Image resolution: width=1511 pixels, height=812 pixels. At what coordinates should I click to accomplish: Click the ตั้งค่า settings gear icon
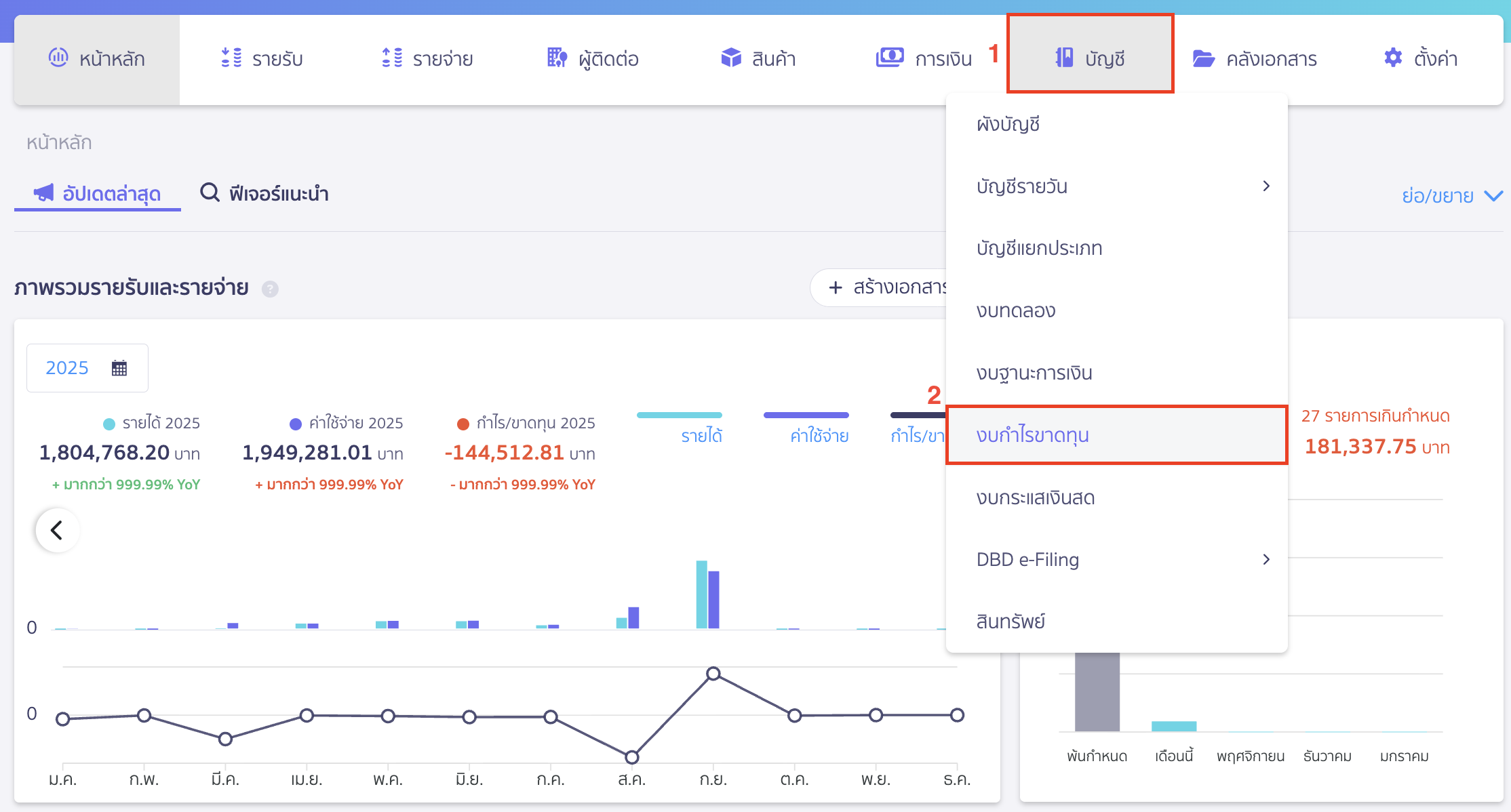1393,58
